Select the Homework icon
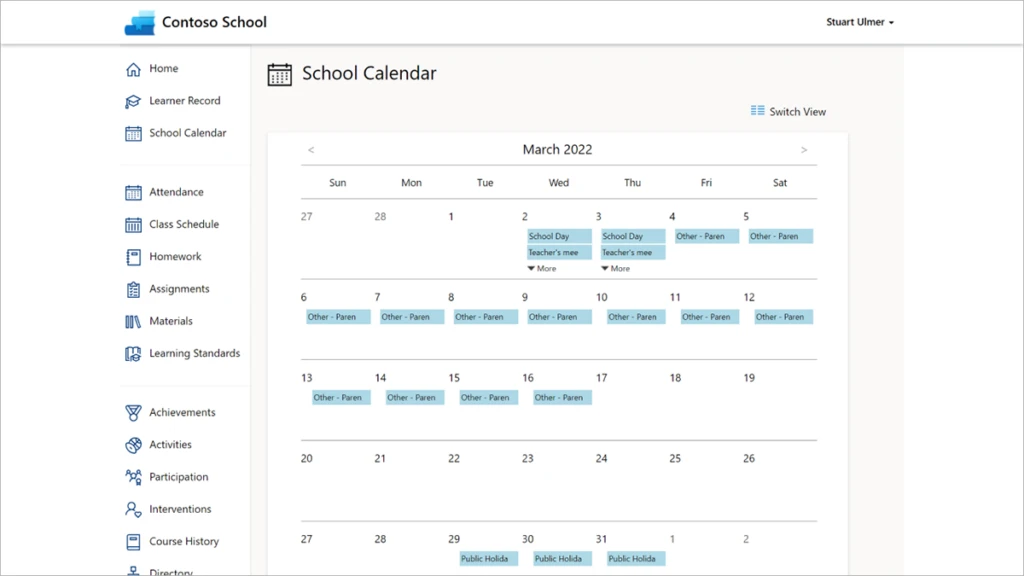This screenshot has width=1024, height=576. (133, 256)
